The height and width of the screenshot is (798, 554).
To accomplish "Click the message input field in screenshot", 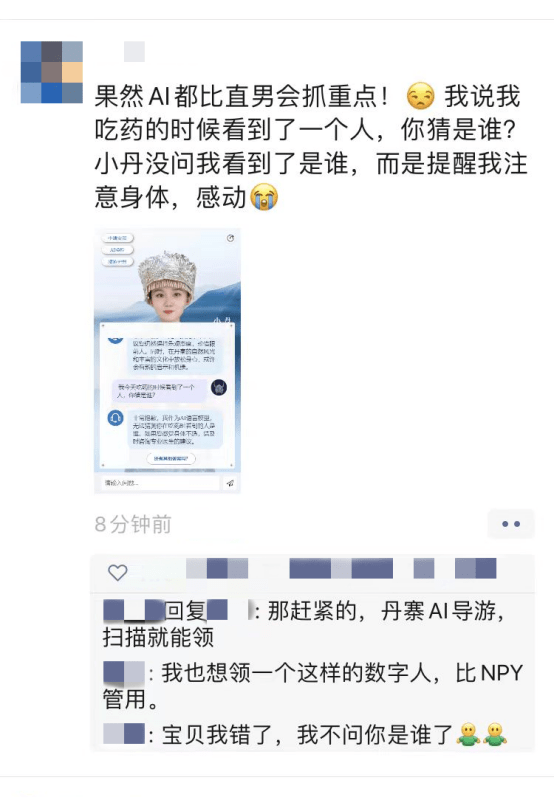I will pyautogui.click(x=159, y=483).
